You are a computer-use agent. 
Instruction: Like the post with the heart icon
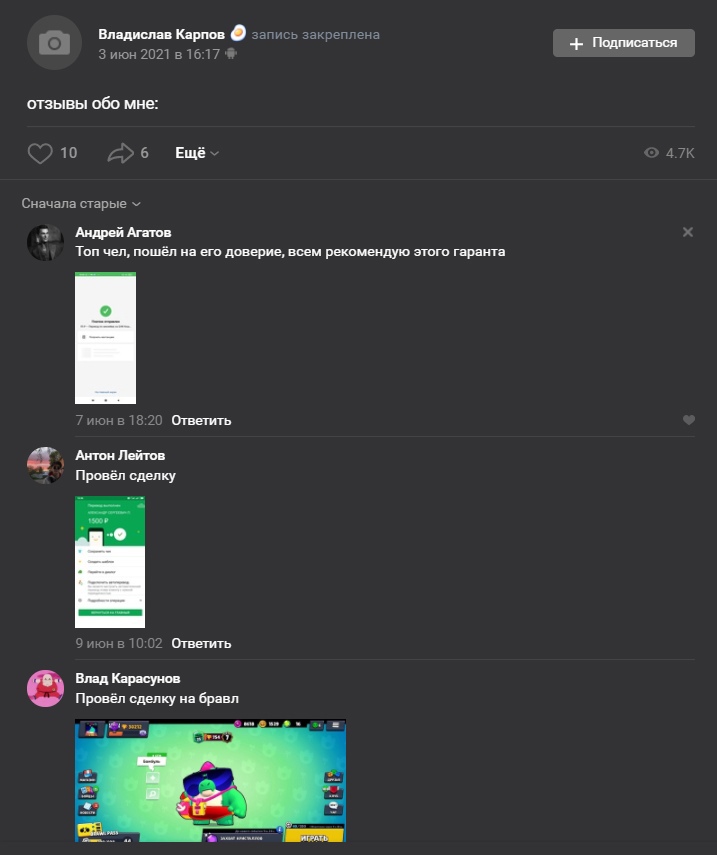[x=40, y=153]
